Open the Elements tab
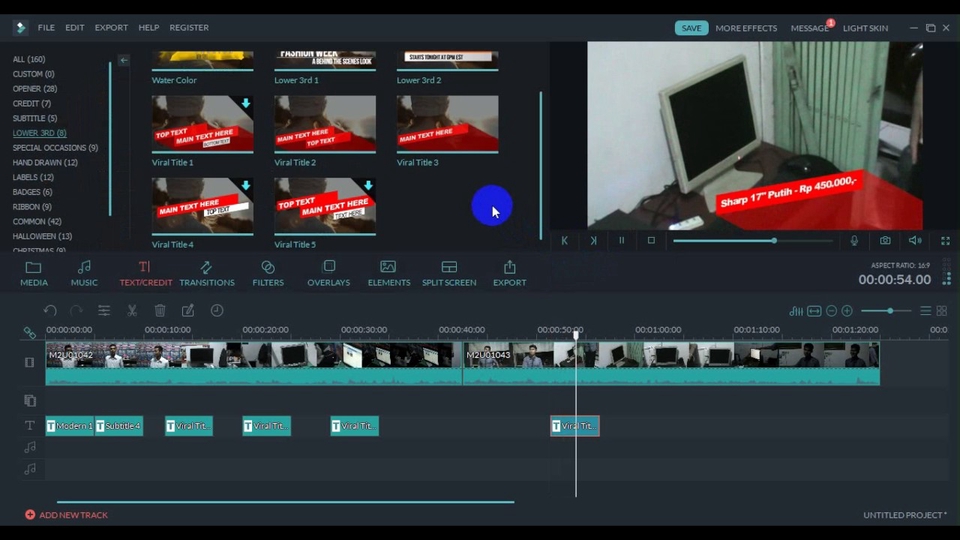 click(389, 273)
